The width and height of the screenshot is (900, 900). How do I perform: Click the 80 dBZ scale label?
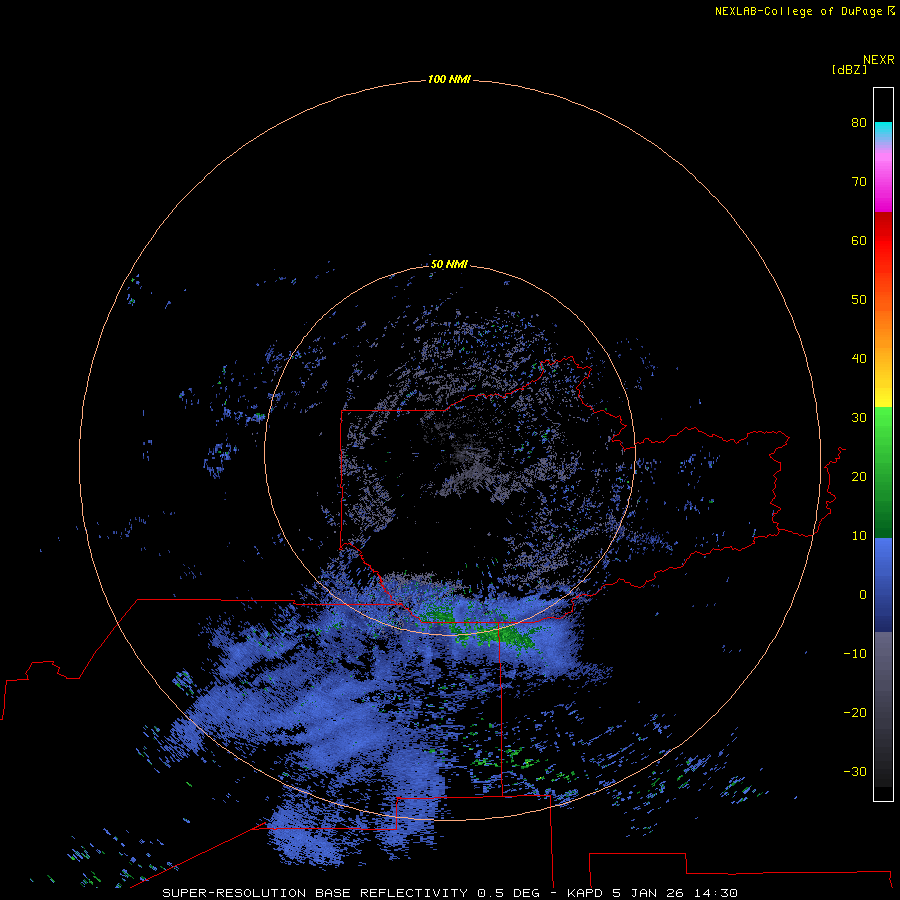[859, 123]
